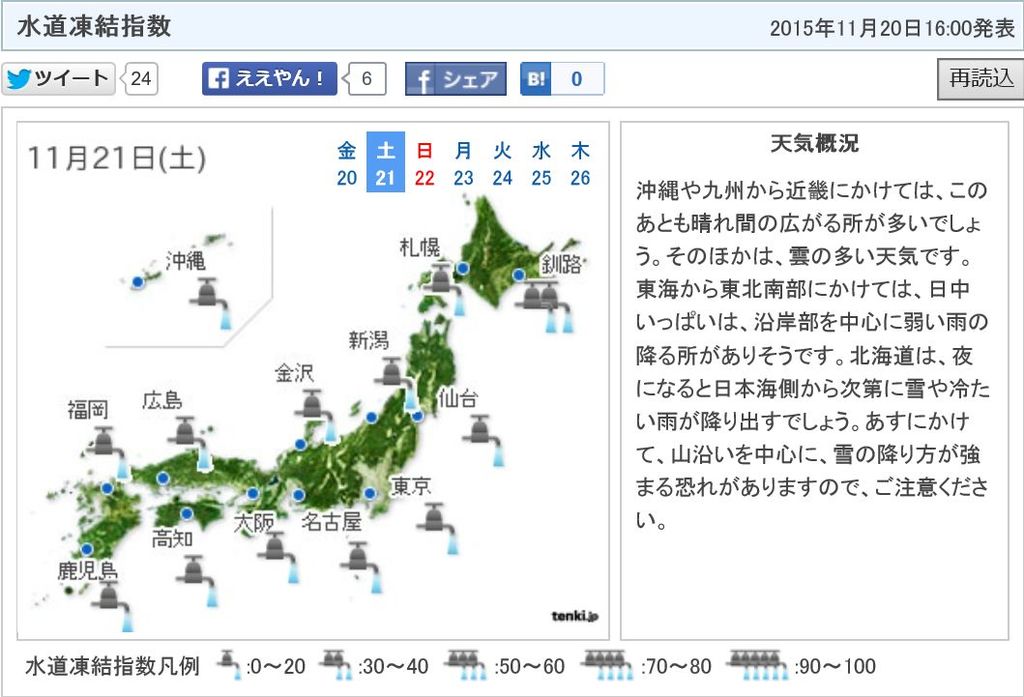Image resolution: width=1024 pixels, height=697 pixels.
Task: Click the Facebook シェア share button
Action: click(456, 79)
